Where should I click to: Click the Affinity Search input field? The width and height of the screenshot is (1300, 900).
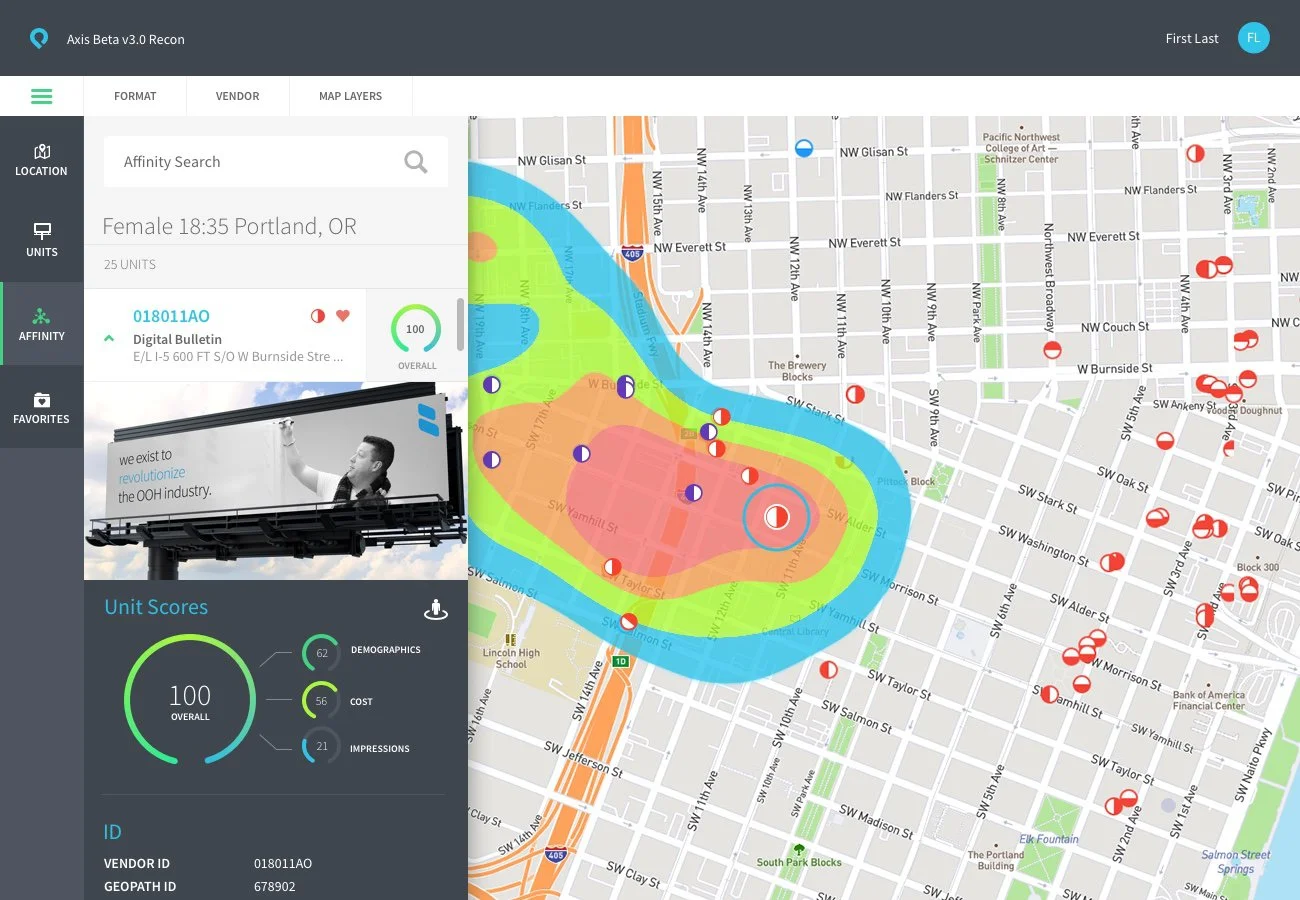point(276,162)
